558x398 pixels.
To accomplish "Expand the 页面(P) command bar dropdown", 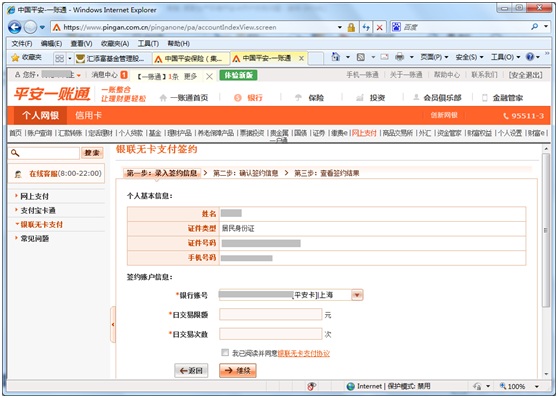I will [434, 57].
